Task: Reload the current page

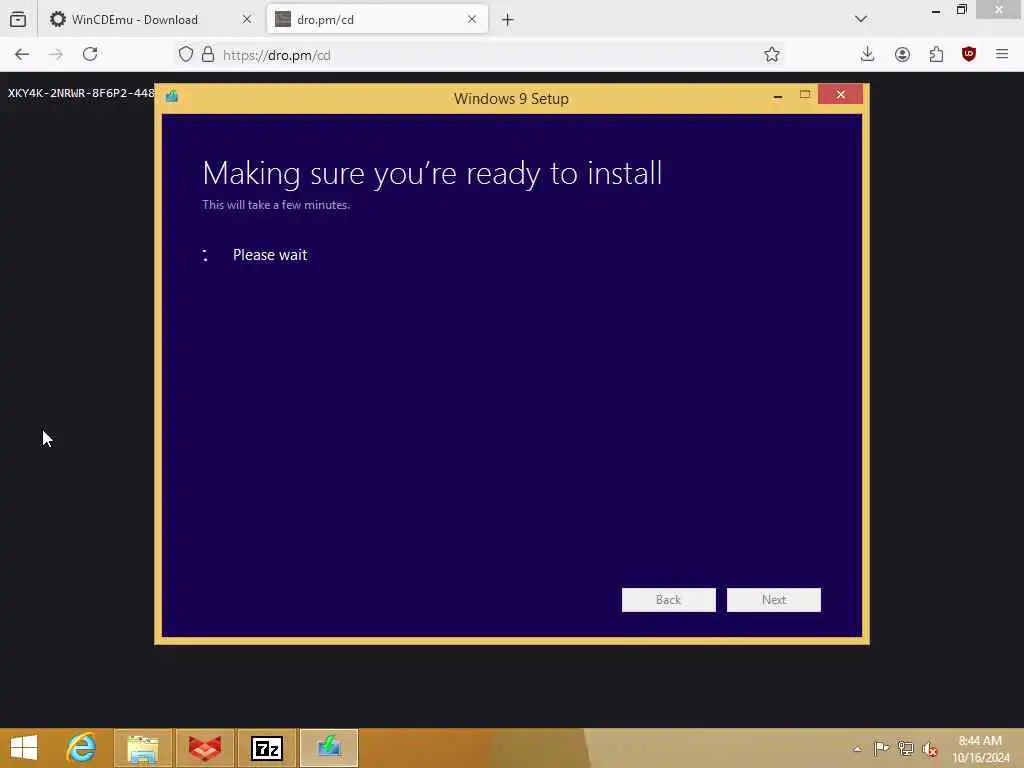Action: [90, 54]
